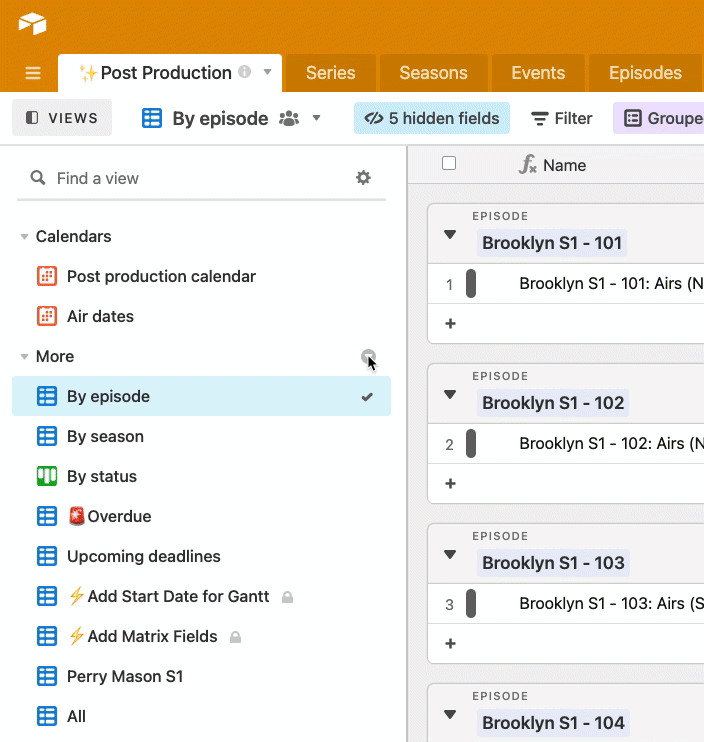Open record Brooklyn S1 - 102: Airs
Viewport: 704px width, 742px height.
[x=611, y=443]
